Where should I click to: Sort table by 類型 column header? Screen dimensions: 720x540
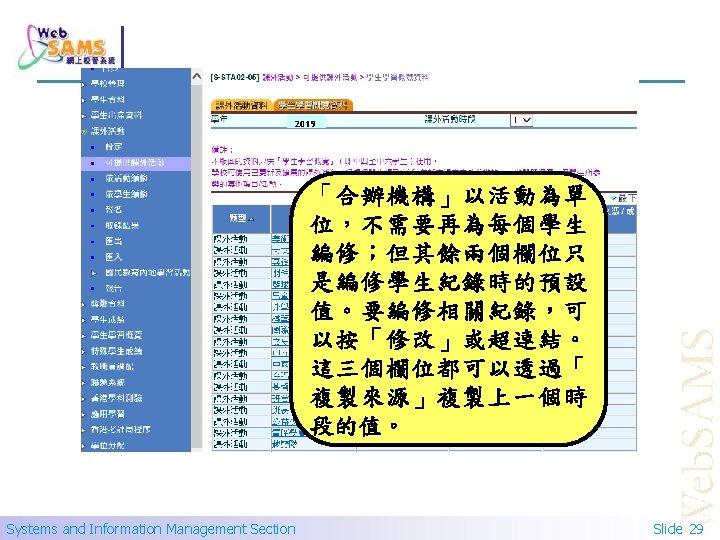[242, 219]
